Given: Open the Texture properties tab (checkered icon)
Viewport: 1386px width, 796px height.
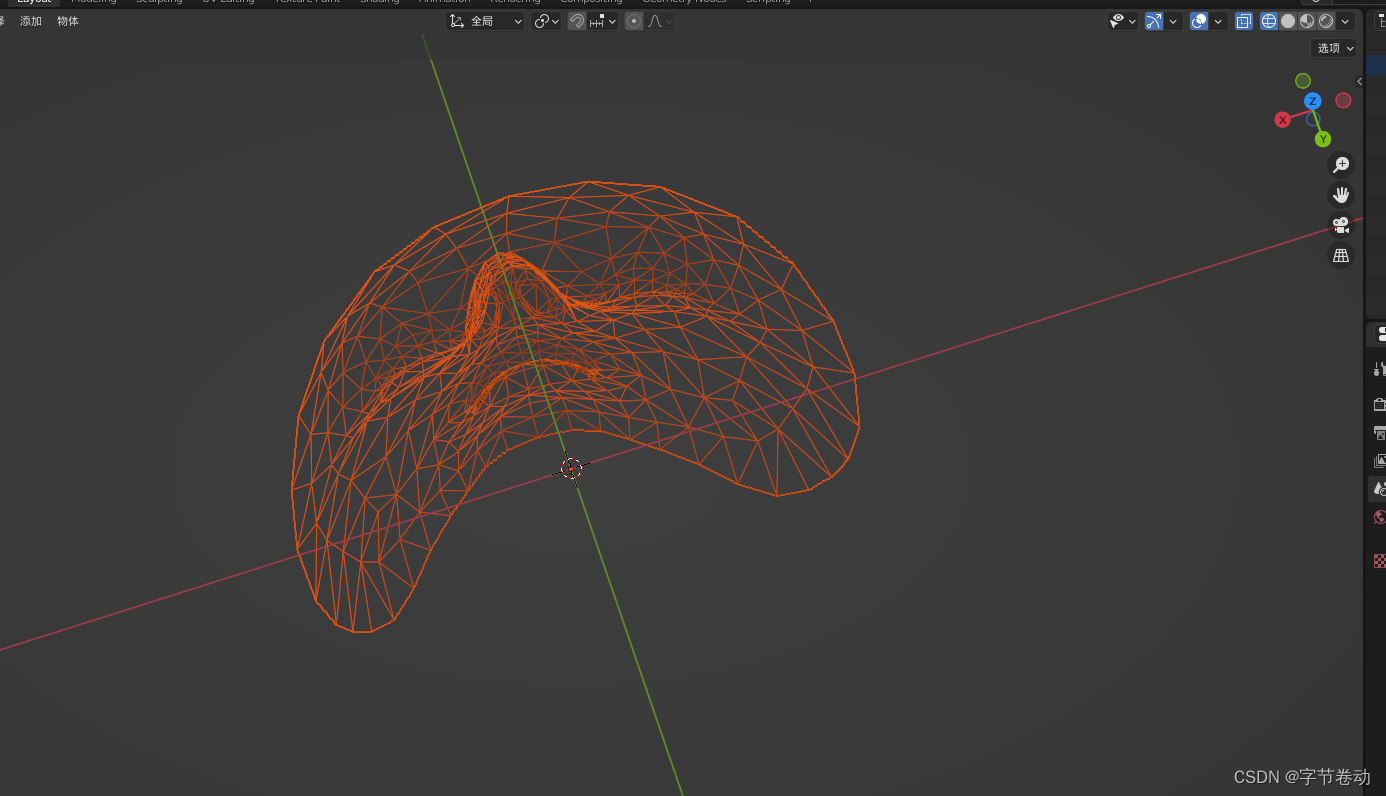Looking at the screenshot, I should point(1380,561).
